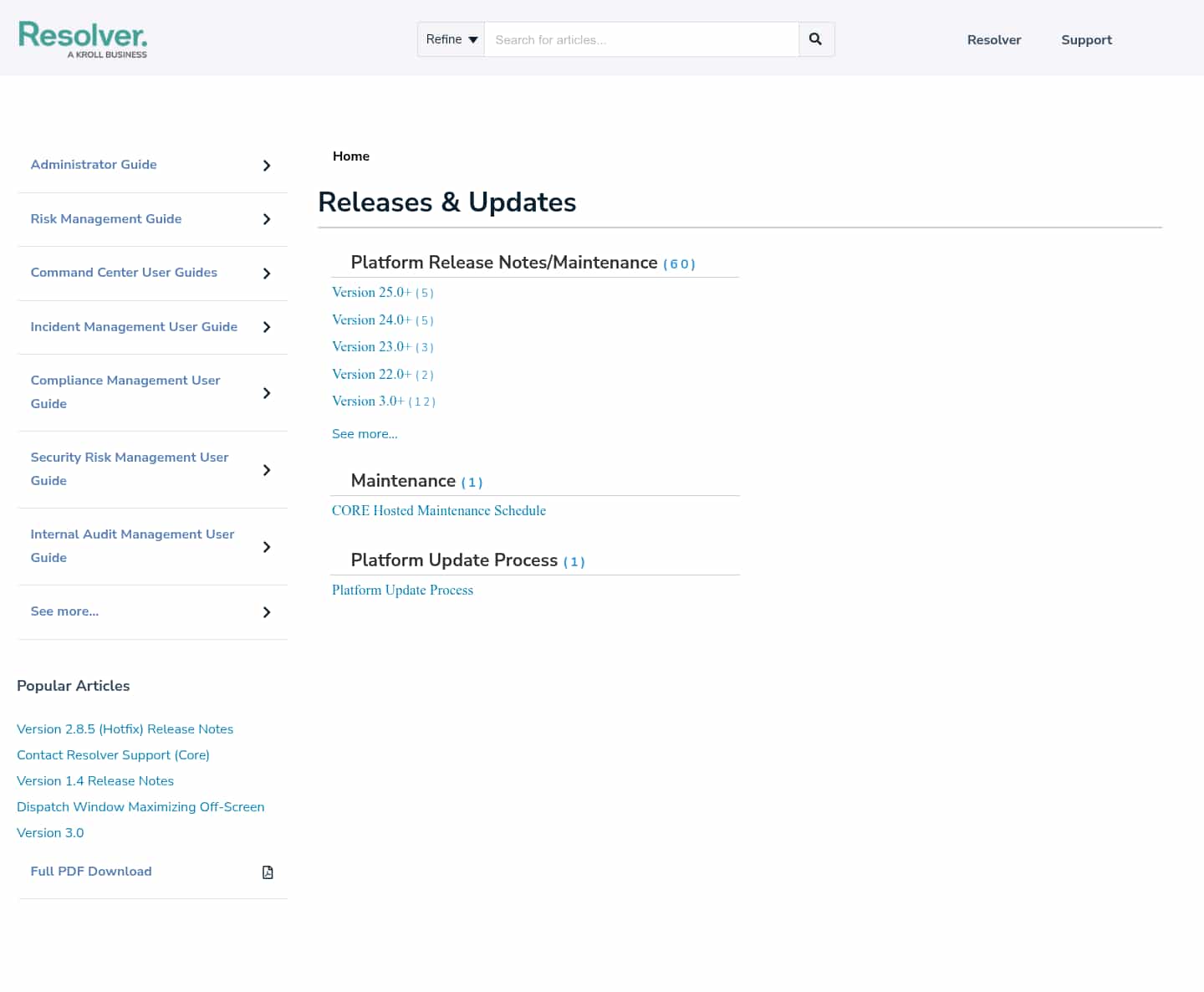Open Version 2.8.5 (Hotfix) Release Notes
Screen dimensions: 1204x992
tap(125, 729)
